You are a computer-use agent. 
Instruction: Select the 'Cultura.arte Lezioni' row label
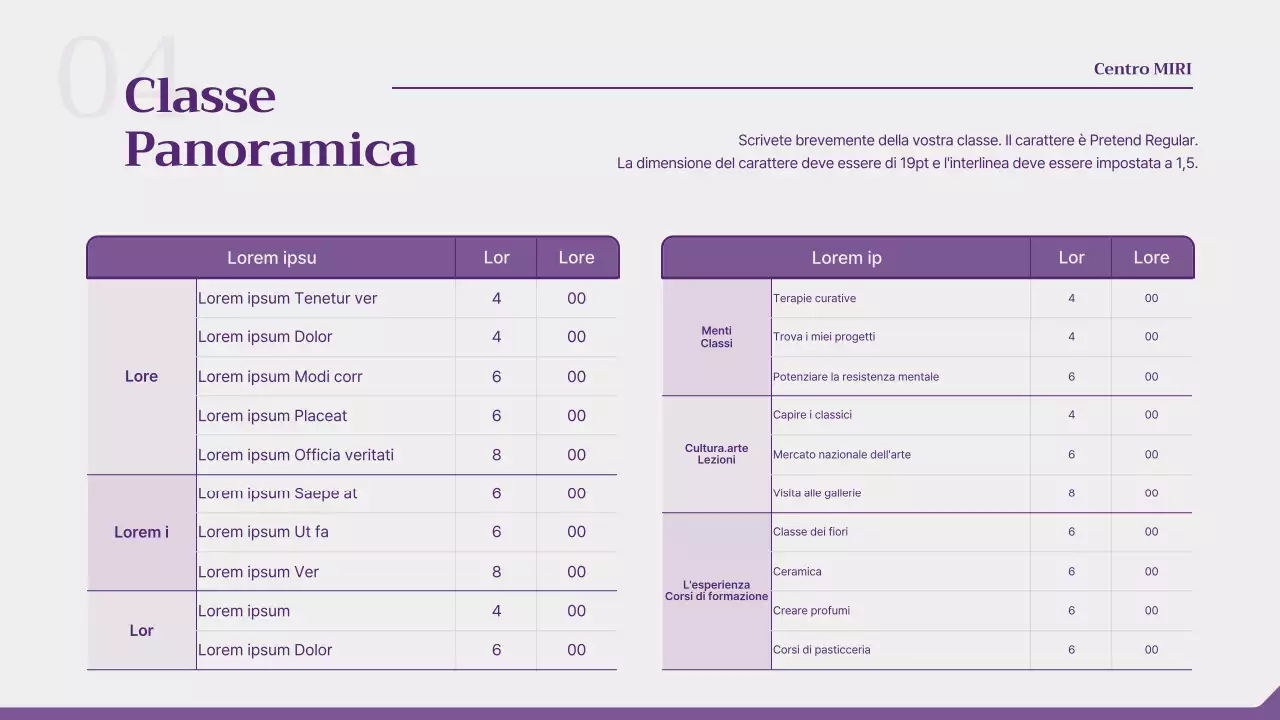click(x=716, y=454)
